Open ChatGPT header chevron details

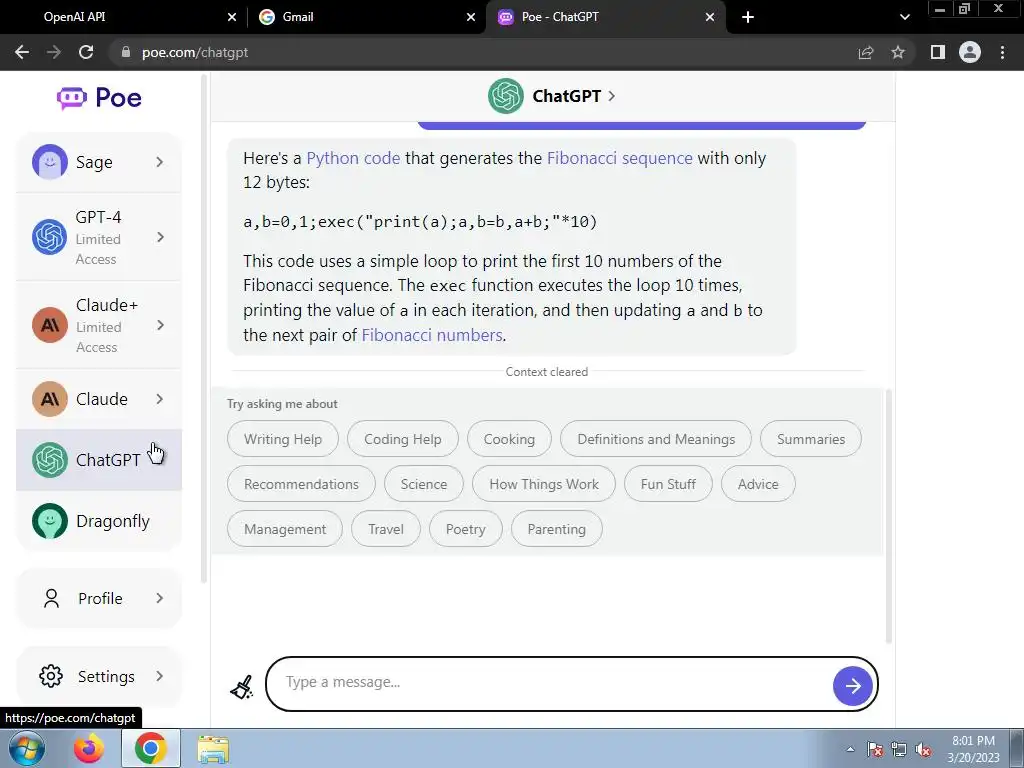[x=611, y=96]
